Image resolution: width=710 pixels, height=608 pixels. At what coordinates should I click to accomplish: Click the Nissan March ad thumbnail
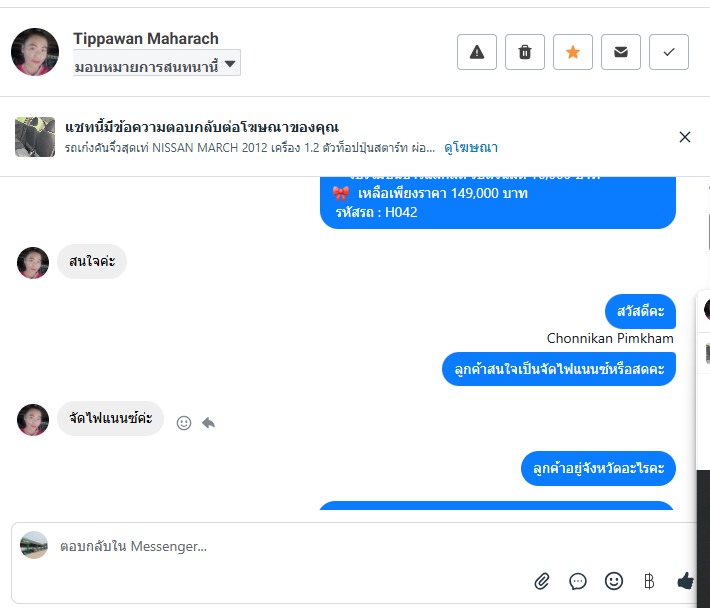pyautogui.click(x=35, y=137)
